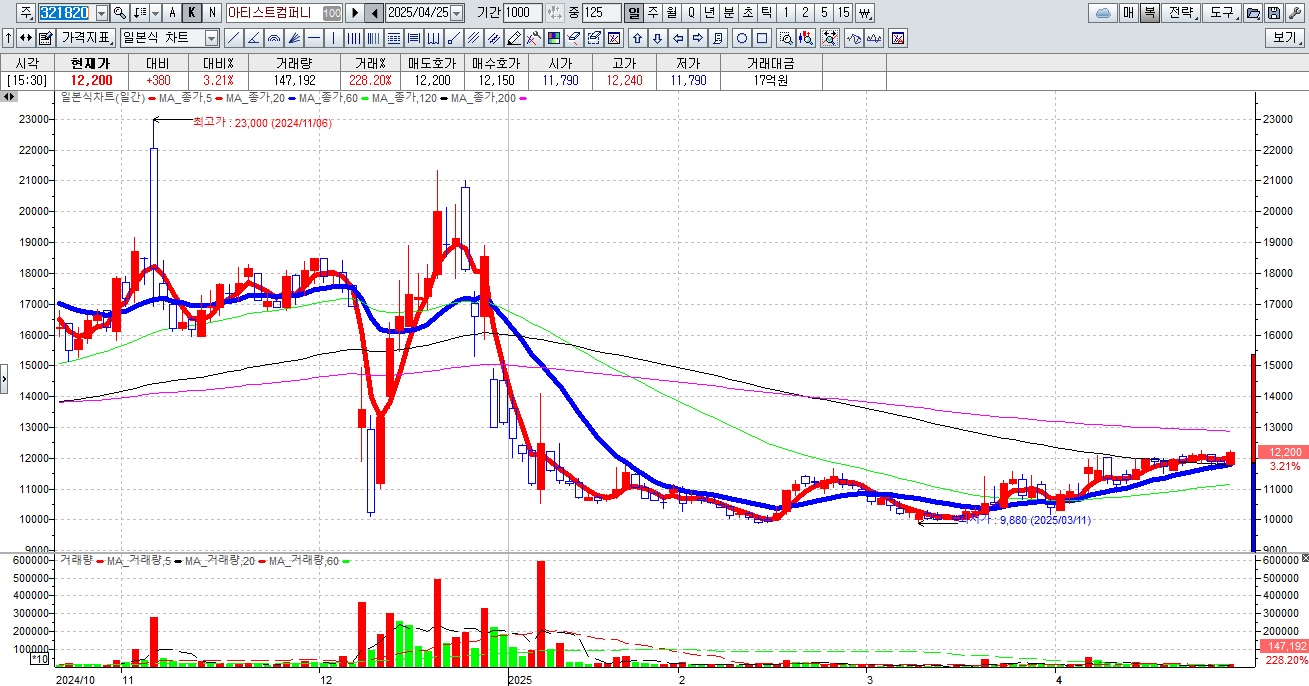Click the 거래대금 value 17억원
The height and width of the screenshot is (686, 1309).
coord(771,80)
